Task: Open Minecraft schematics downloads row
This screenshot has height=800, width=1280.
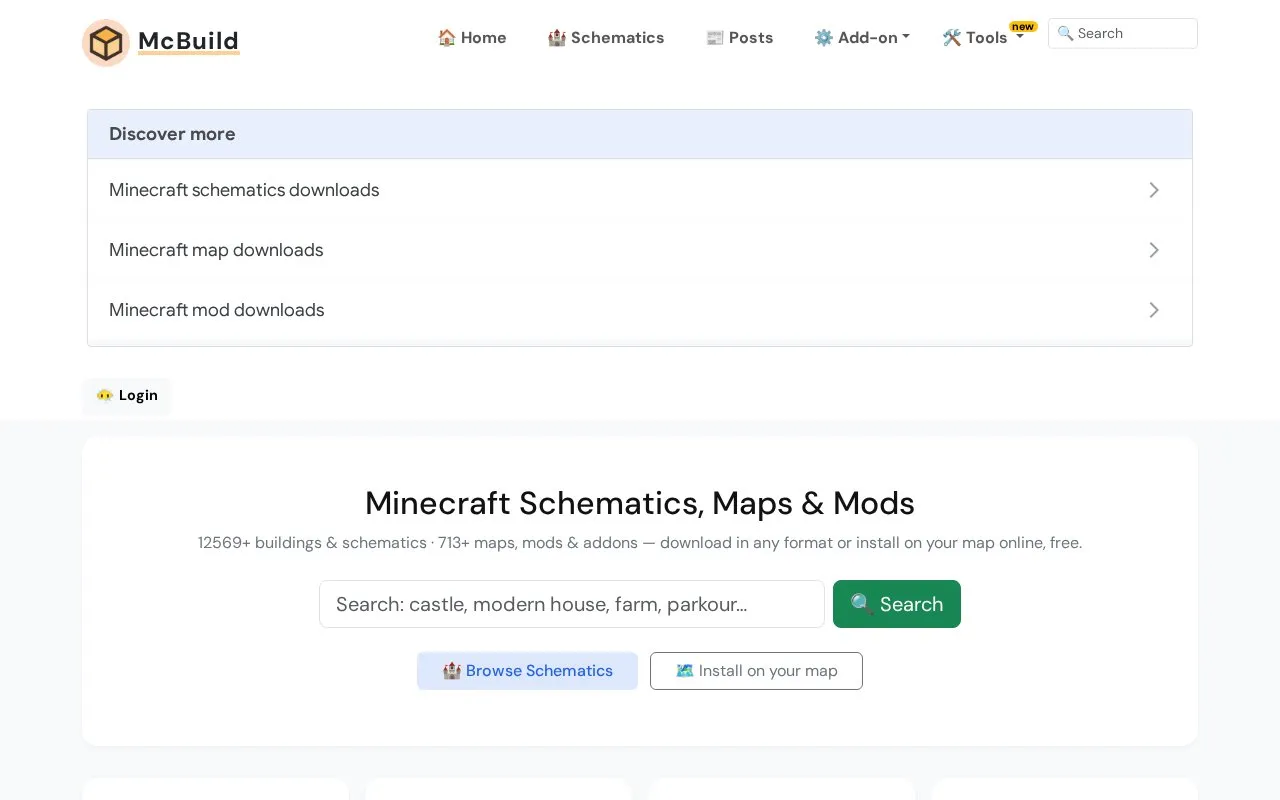Action: 640,190
